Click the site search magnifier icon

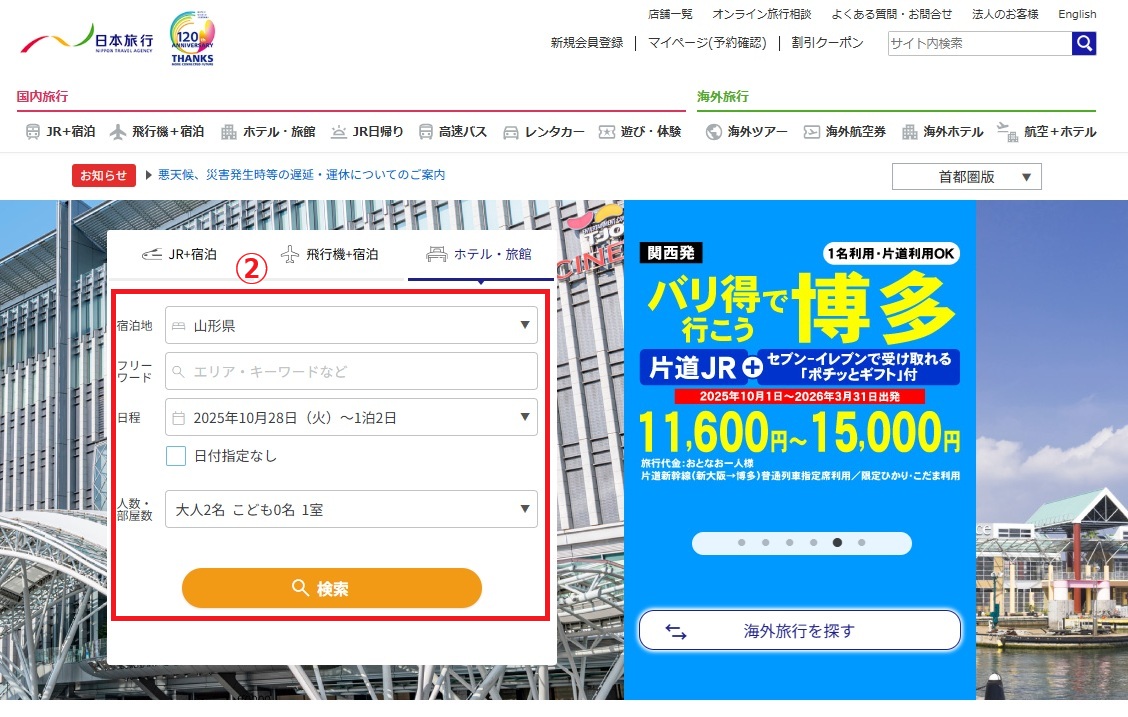1084,43
